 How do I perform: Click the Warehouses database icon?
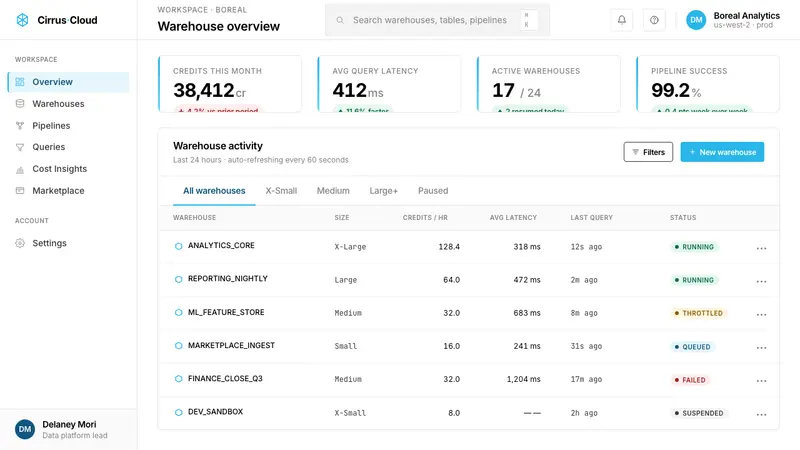coord(20,104)
